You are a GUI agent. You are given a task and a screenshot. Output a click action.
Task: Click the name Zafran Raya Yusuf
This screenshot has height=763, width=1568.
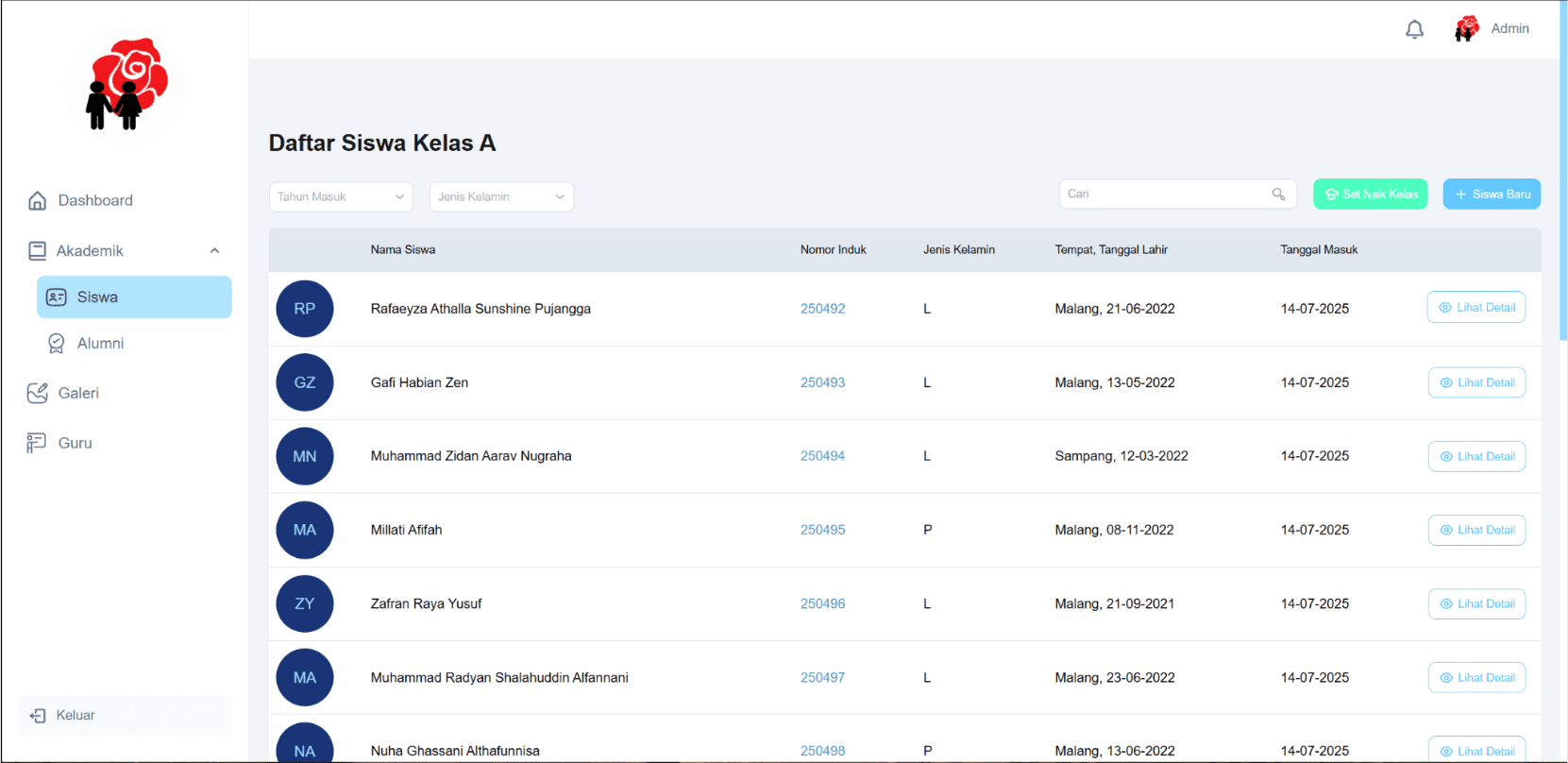pyautogui.click(x=426, y=603)
